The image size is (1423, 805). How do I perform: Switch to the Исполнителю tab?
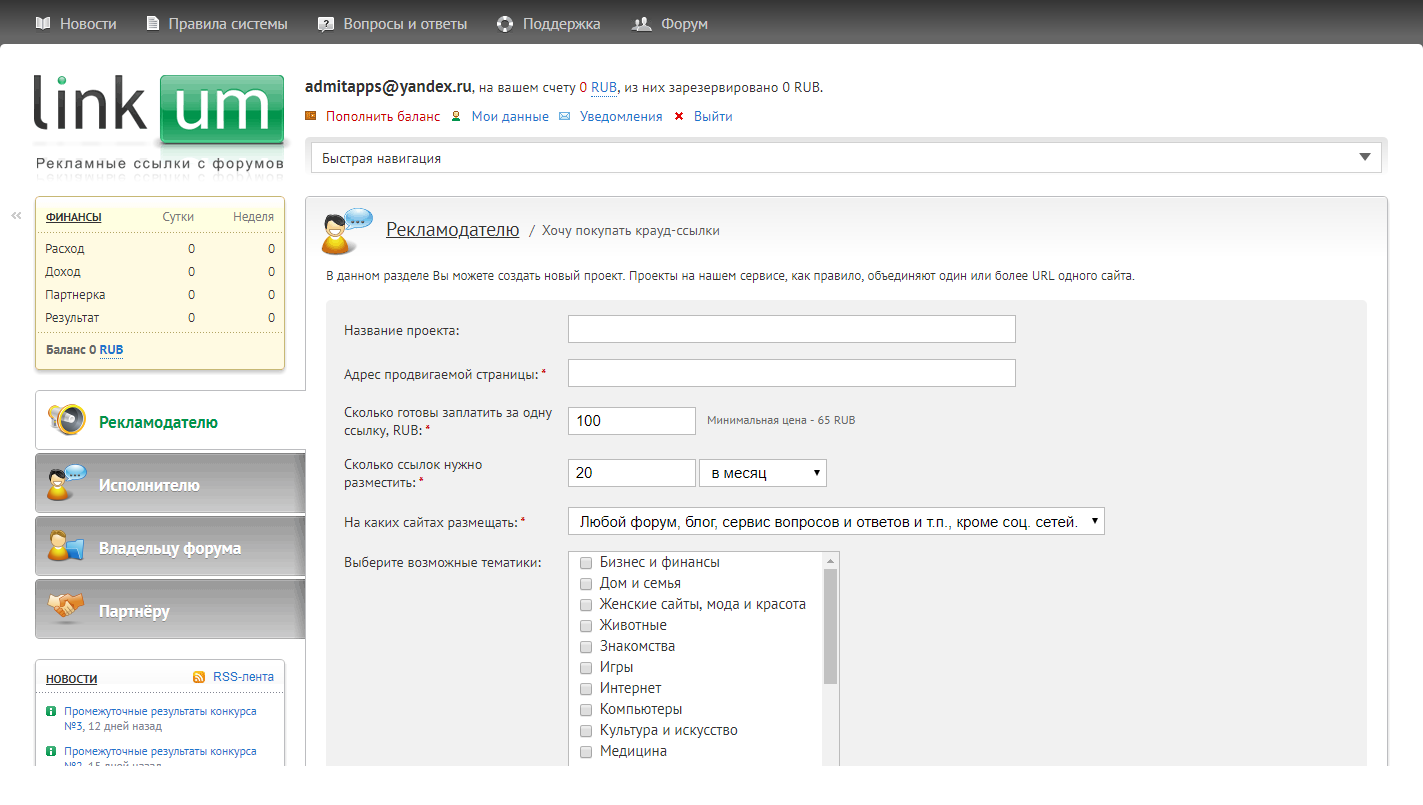(x=170, y=485)
